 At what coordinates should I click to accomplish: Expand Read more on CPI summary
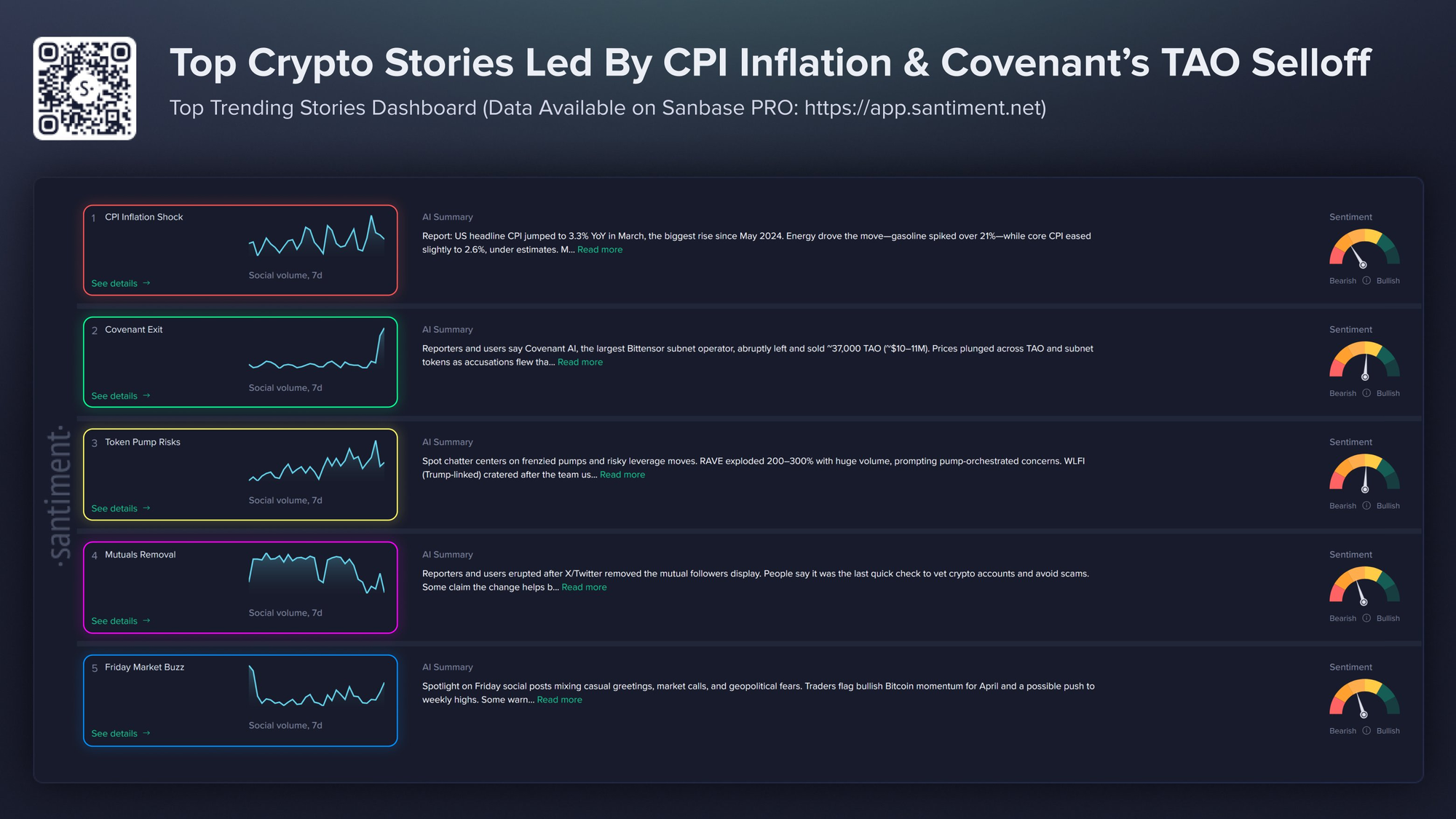(600, 250)
